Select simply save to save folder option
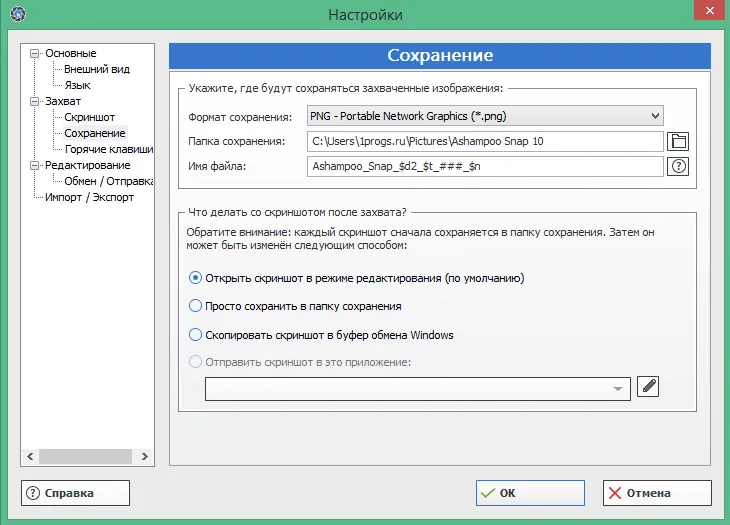Image resolution: width=730 pixels, height=525 pixels. (x=295, y=306)
